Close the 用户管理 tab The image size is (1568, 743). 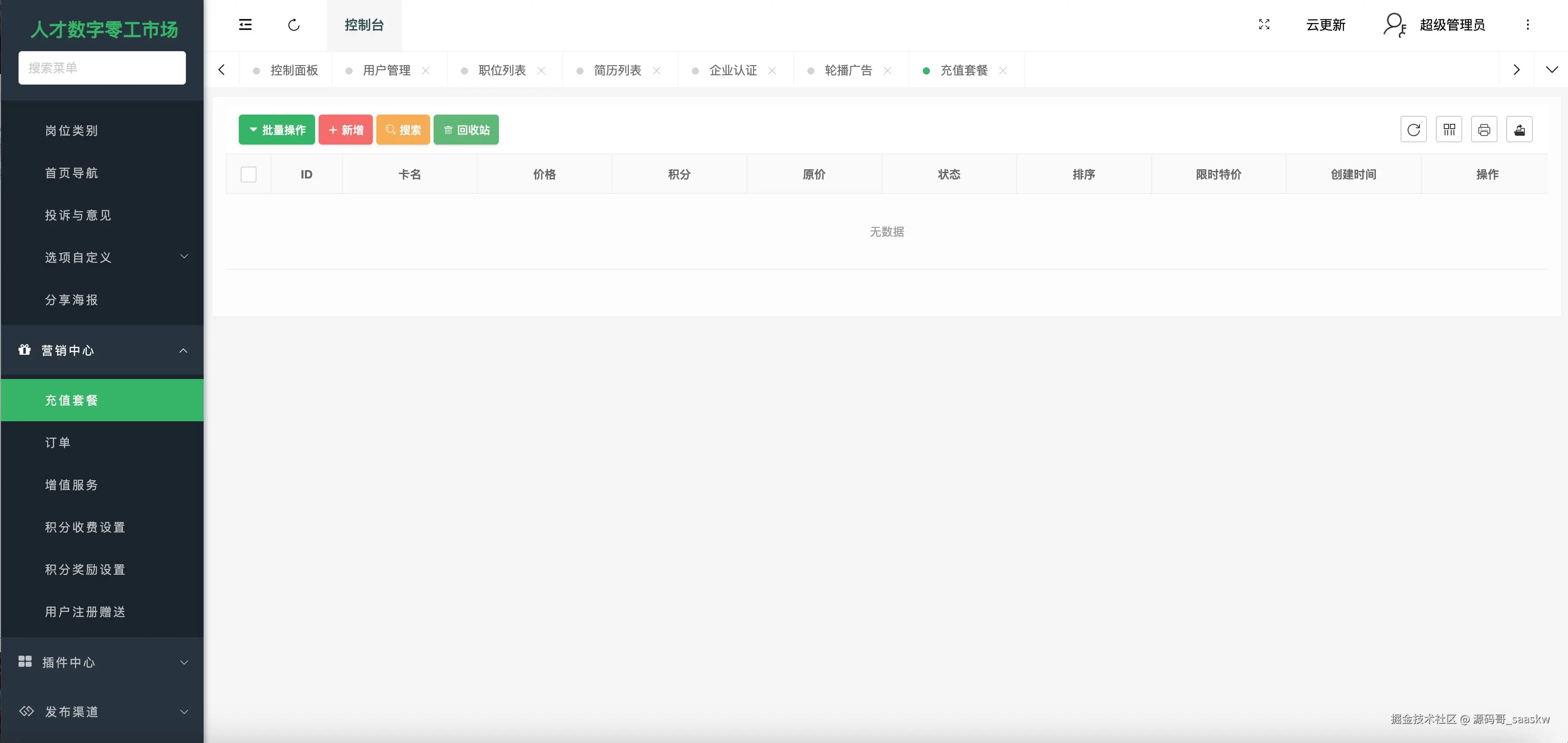point(426,71)
